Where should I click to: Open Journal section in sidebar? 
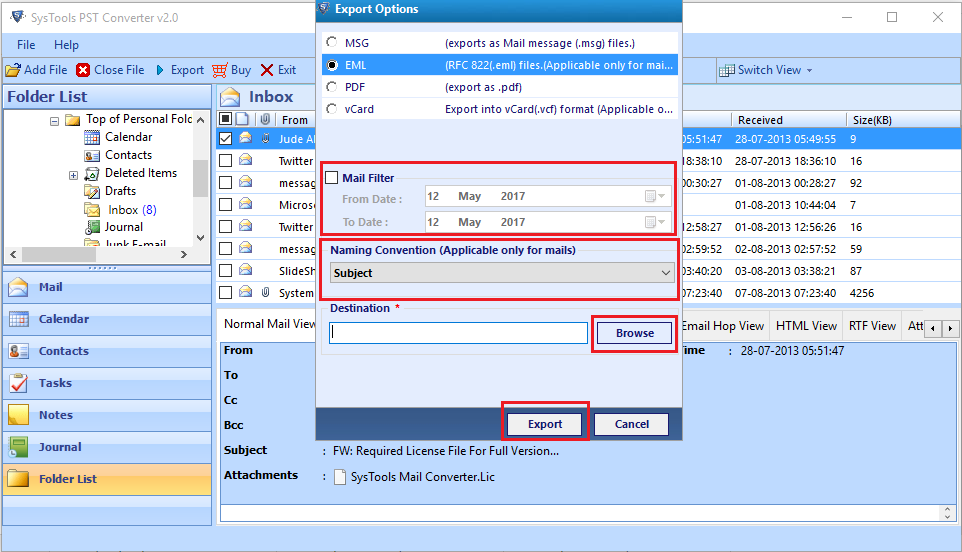(x=107, y=447)
